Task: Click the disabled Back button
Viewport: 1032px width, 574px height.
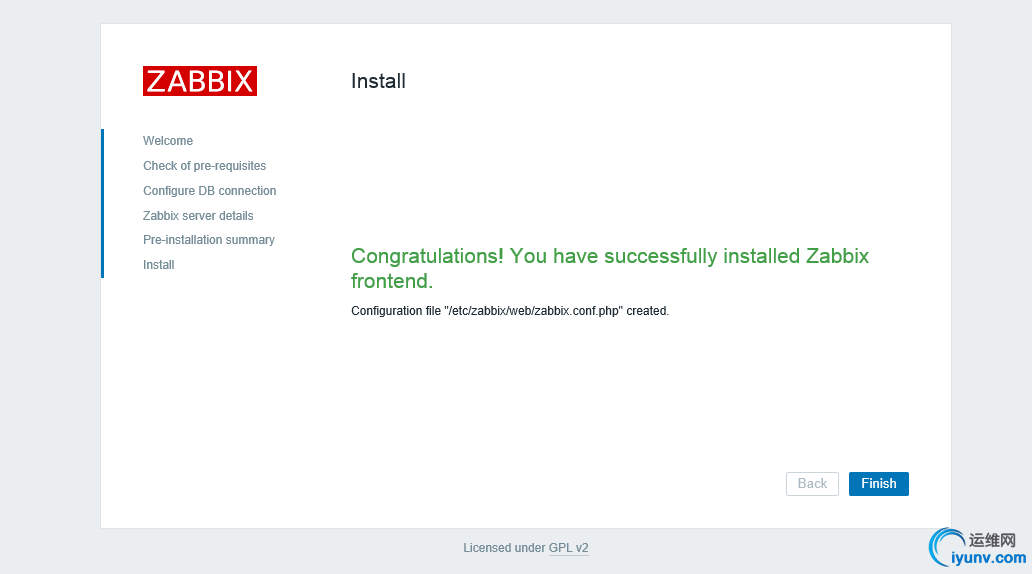Action: [x=812, y=484]
